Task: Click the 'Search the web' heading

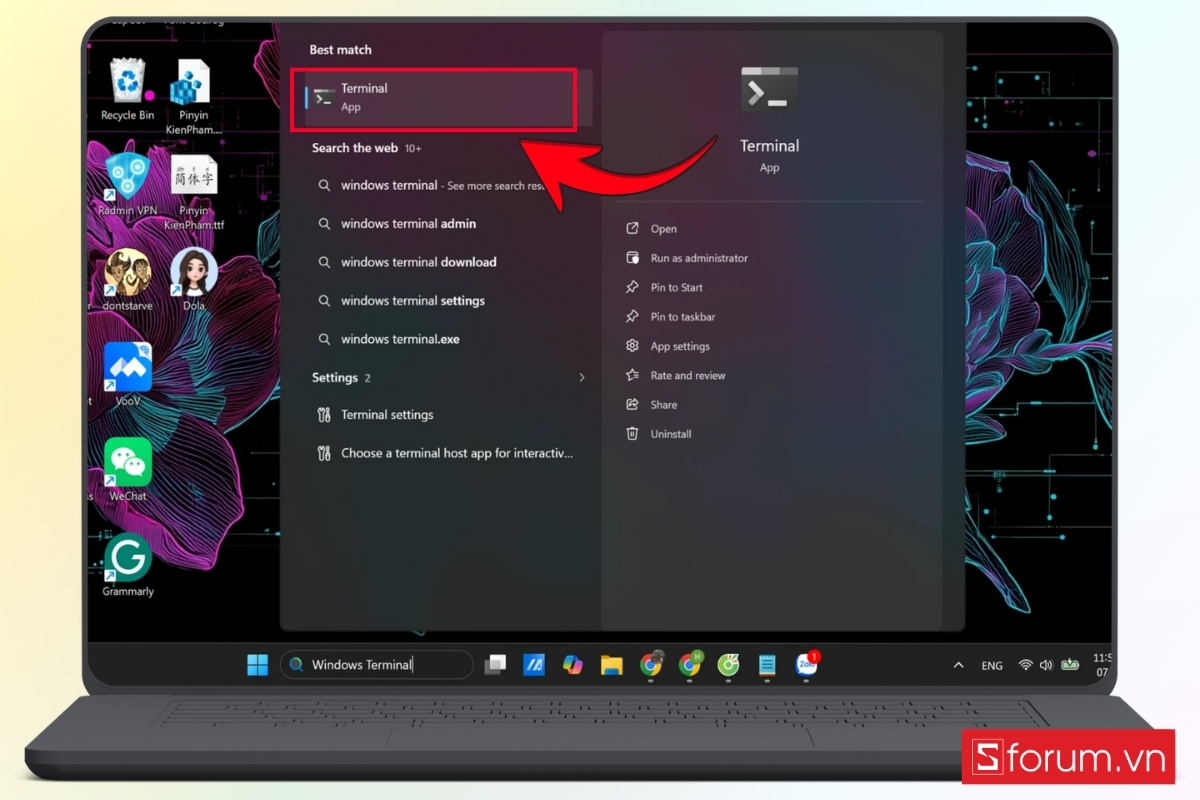Action: click(355, 148)
